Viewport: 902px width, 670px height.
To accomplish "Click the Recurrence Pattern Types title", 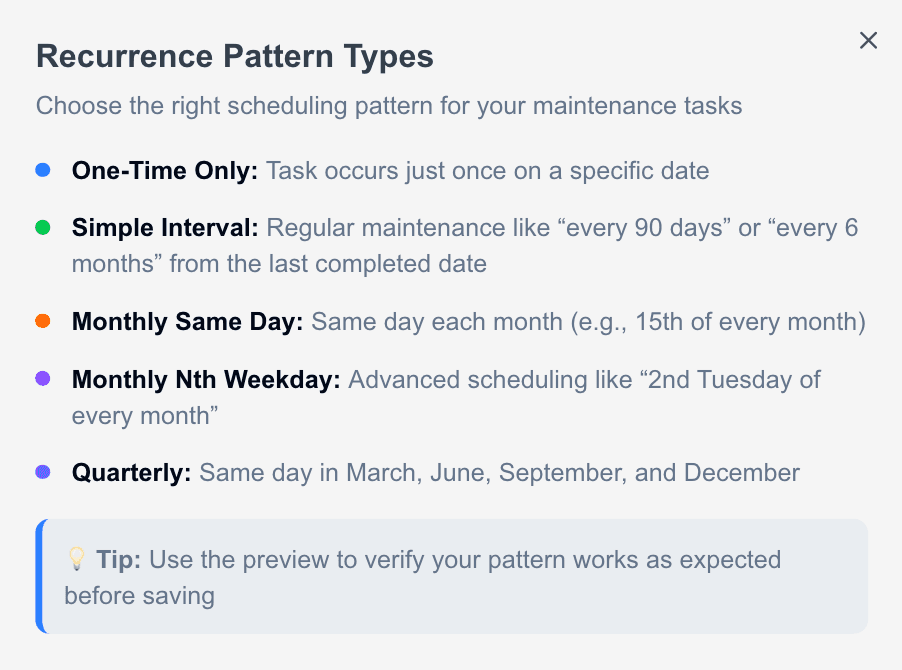I will click(234, 56).
